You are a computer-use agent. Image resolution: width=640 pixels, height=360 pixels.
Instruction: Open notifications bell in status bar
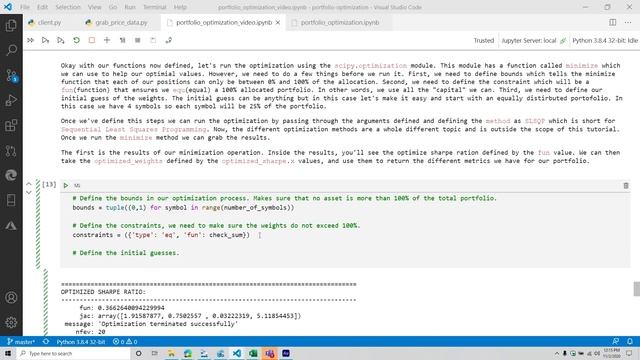point(630,342)
